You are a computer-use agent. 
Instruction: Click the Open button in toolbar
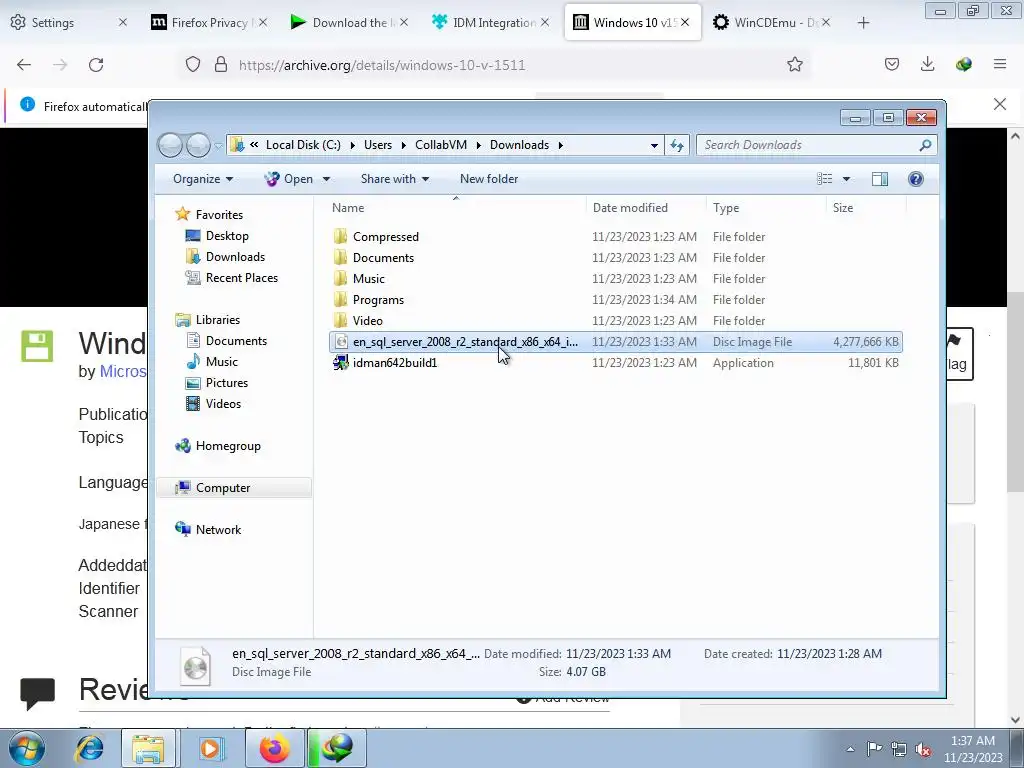pos(289,179)
